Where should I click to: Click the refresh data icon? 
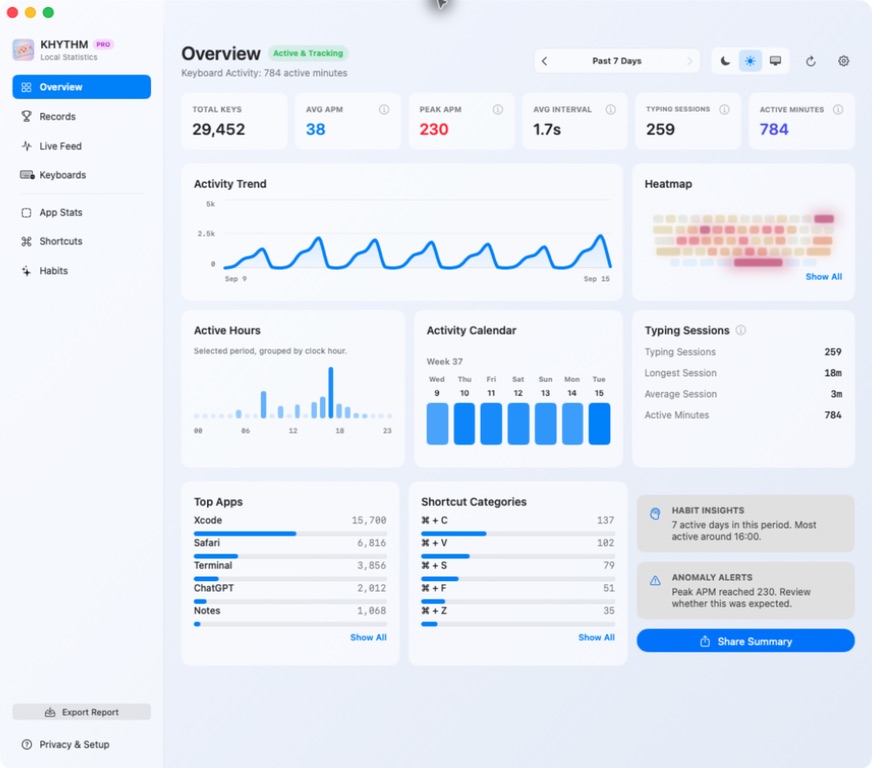point(811,61)
